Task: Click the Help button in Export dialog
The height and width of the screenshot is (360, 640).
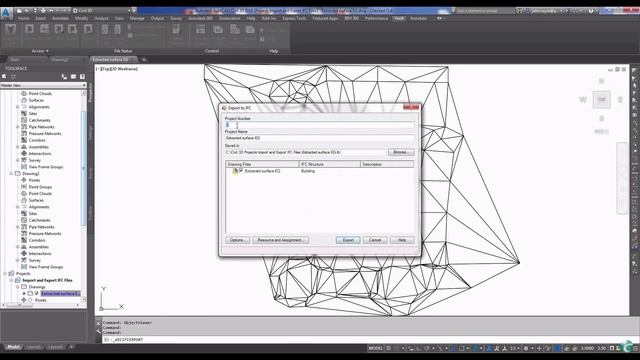Action: click(x=402, y=240)
